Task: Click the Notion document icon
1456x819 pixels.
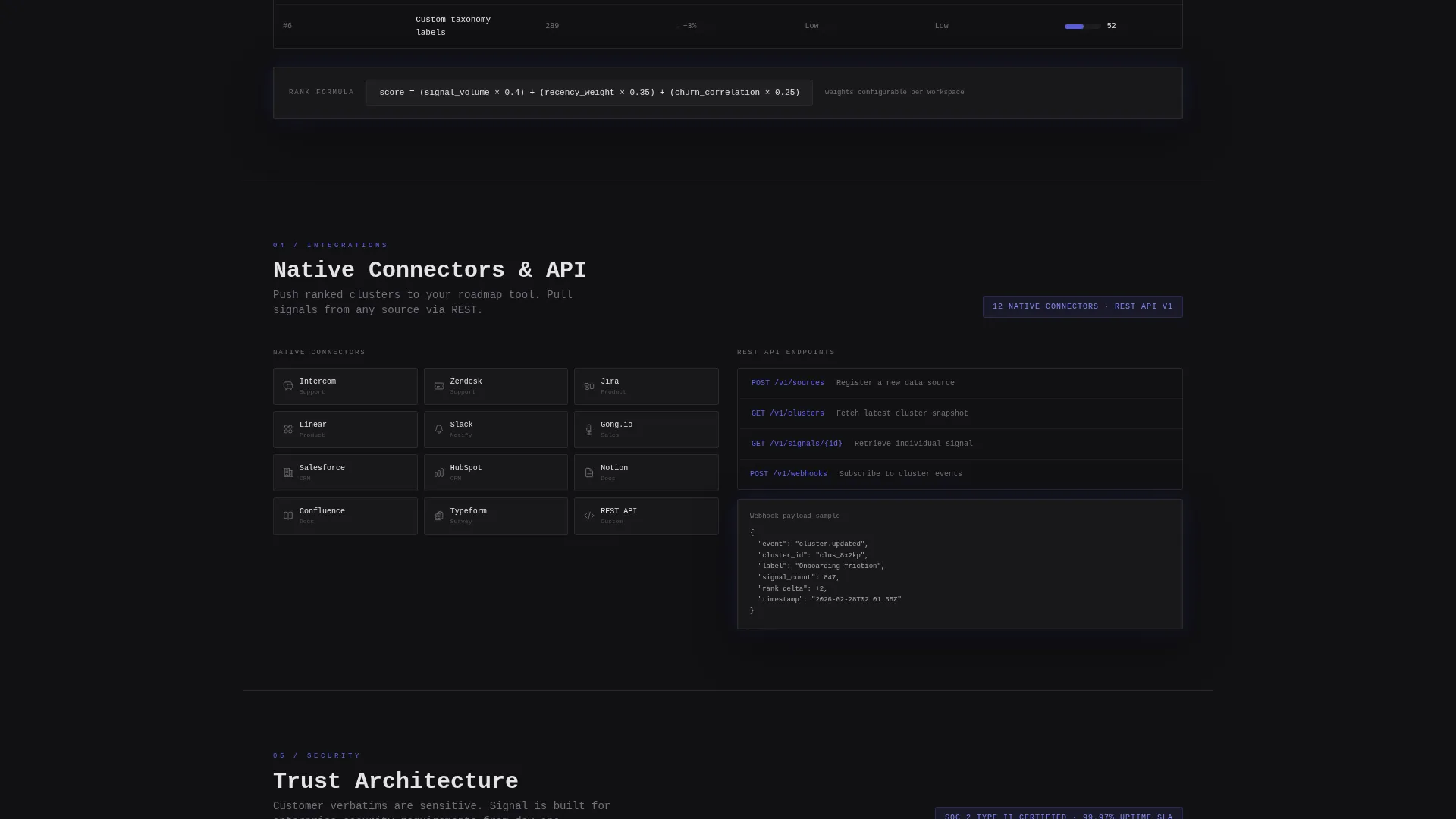Action: (x=589, y=472)
